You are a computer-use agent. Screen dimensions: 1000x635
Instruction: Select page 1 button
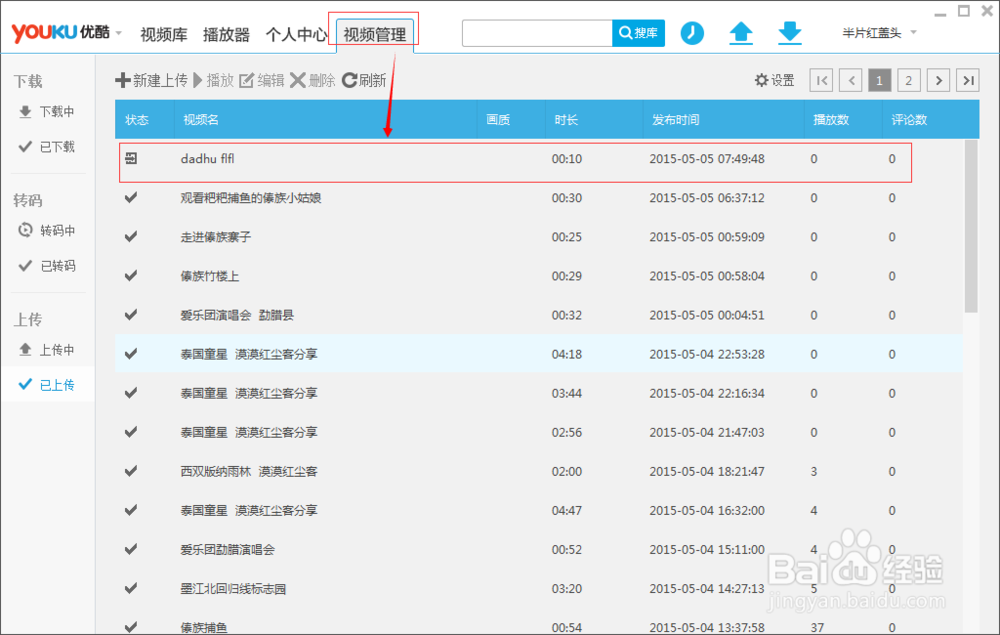tap(879, 80)
